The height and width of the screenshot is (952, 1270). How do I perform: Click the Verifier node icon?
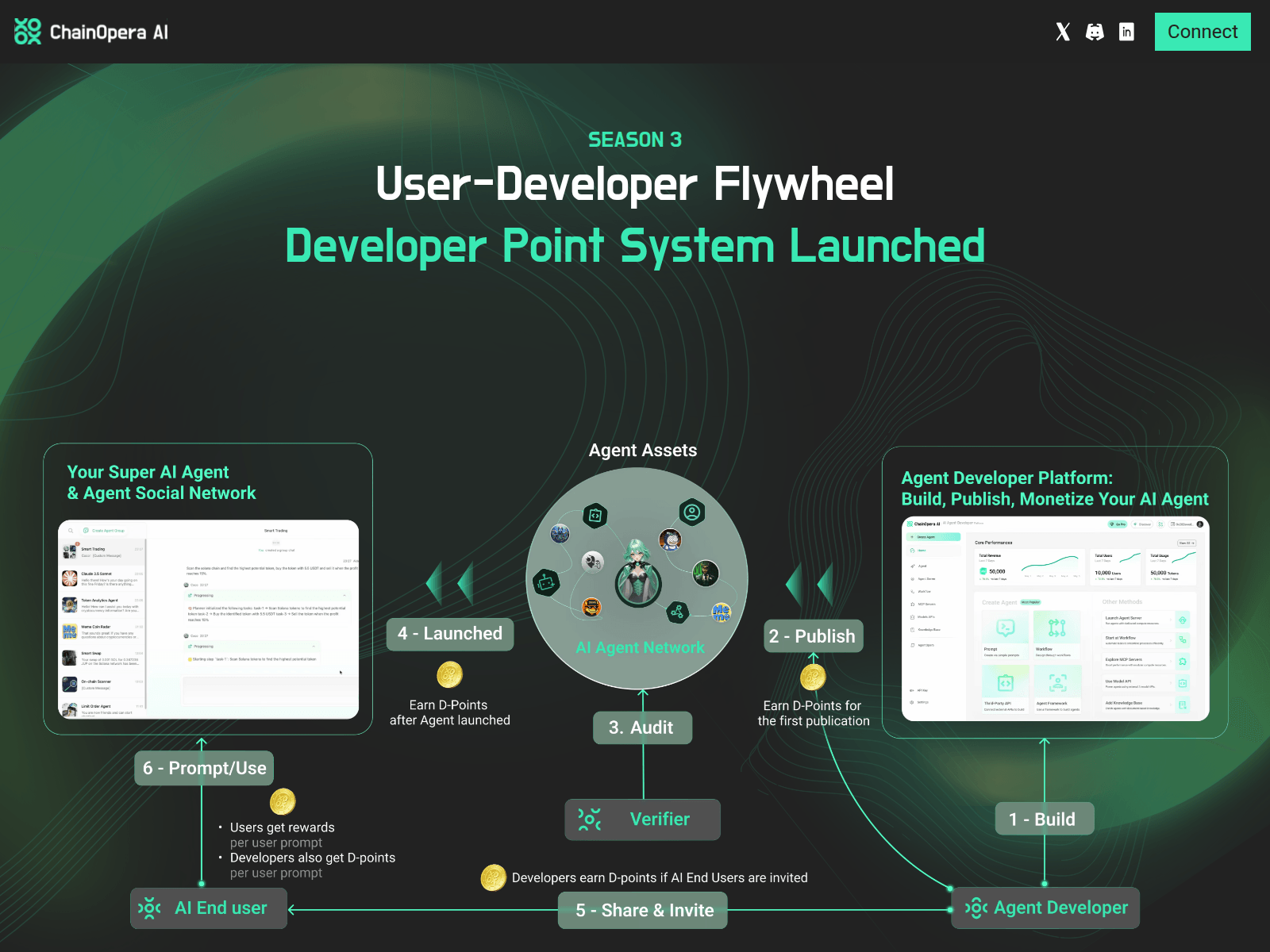pos(589,820)
